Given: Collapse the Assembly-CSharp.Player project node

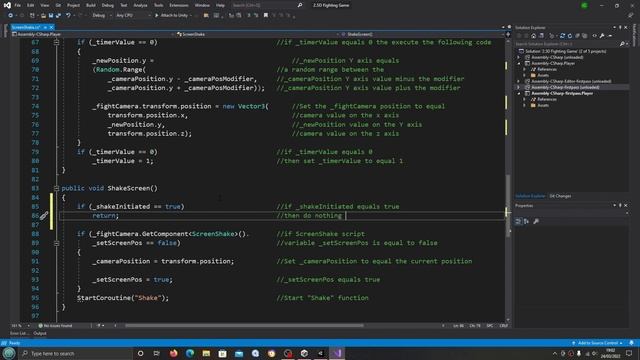Looking at the screenshot, I should 519,64.
